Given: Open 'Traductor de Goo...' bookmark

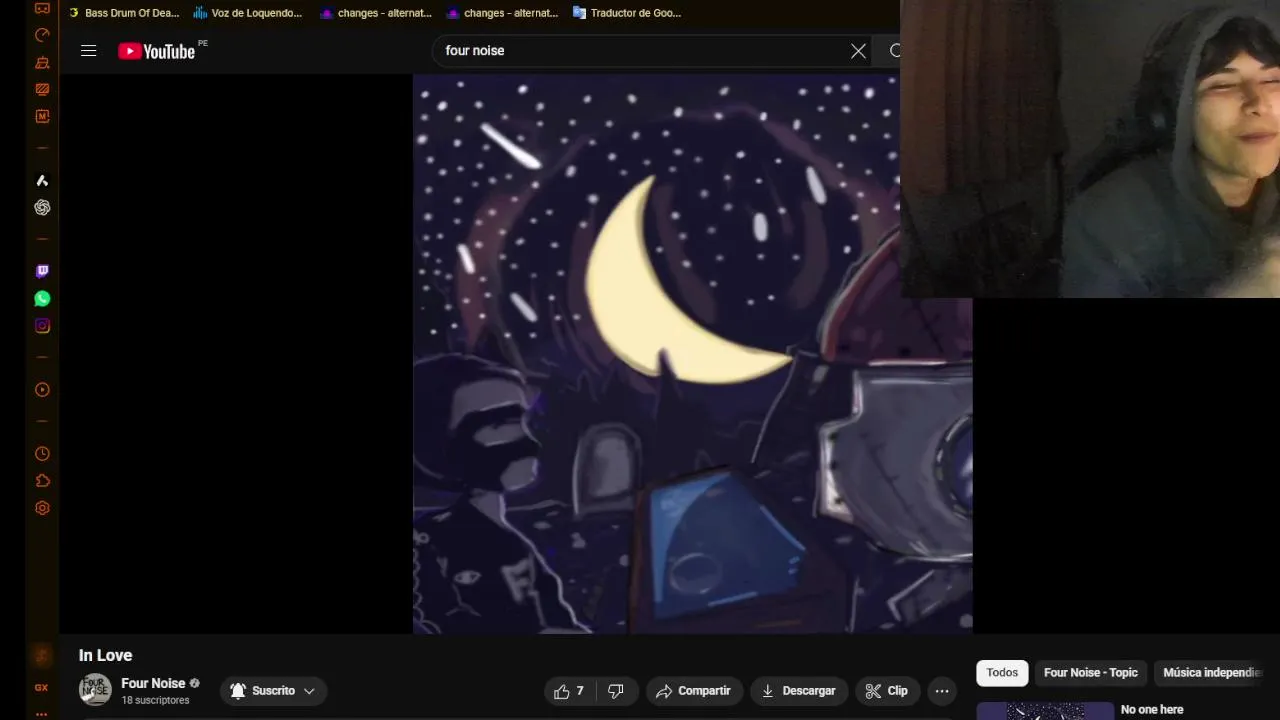Looking at the screenshot, I should click(627, 13).
